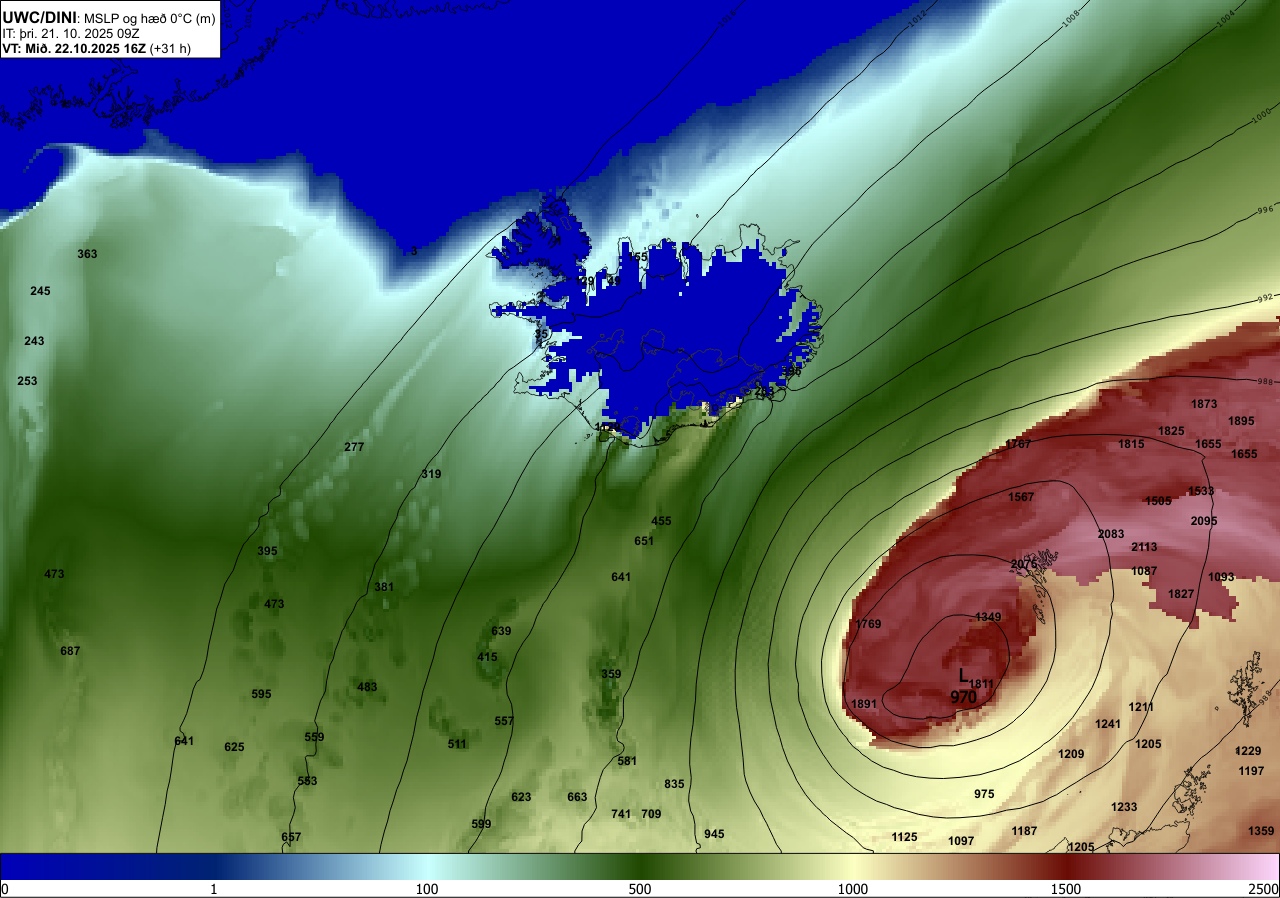The image size is (1280, 898).
Task: Click the central pressure value 970
Action: click(964, 697)
